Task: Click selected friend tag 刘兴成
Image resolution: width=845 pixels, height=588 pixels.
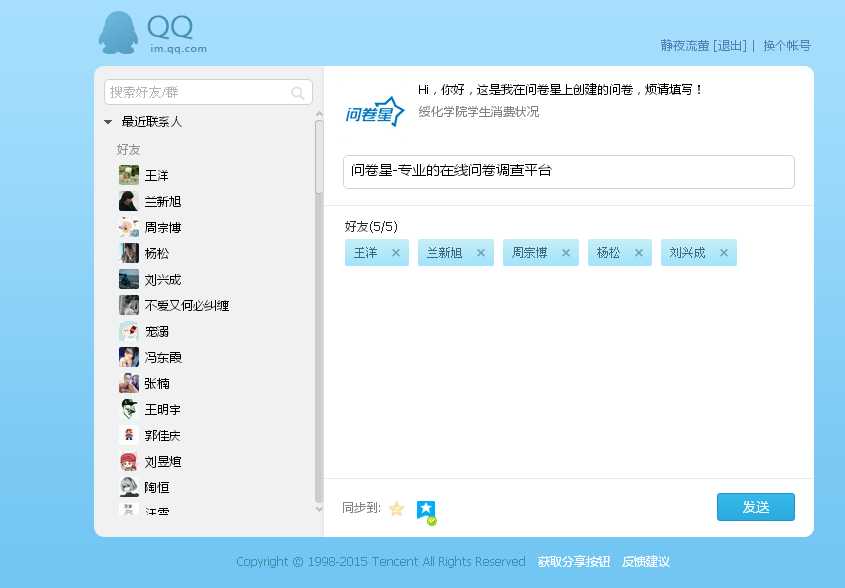Action: (698, 252)
